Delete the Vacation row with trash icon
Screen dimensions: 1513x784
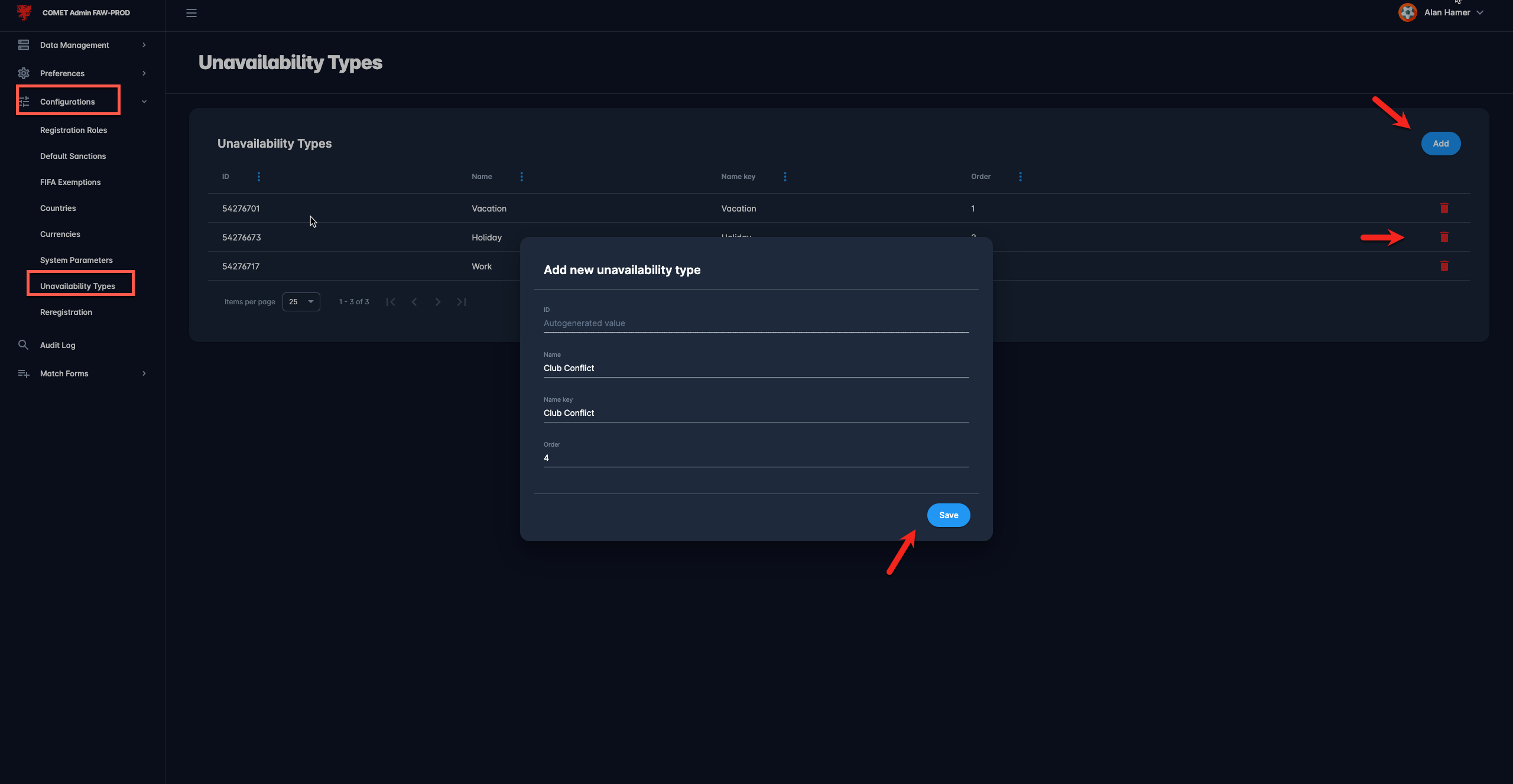(x=1444, y=208)
